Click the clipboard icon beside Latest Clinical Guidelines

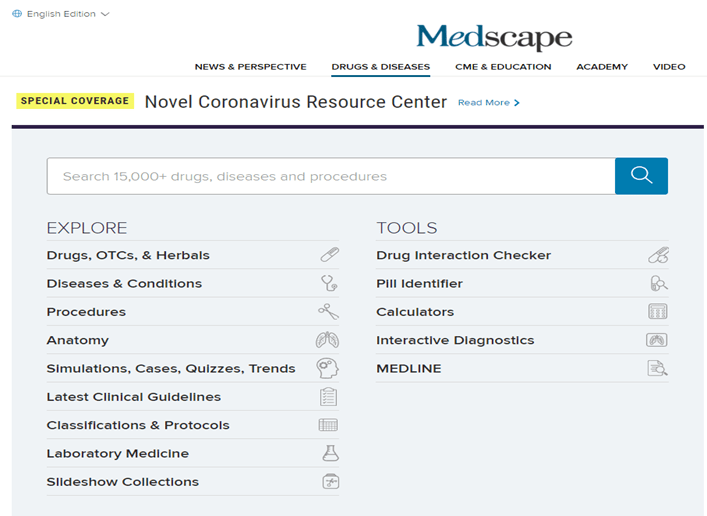tap(328, 397)
